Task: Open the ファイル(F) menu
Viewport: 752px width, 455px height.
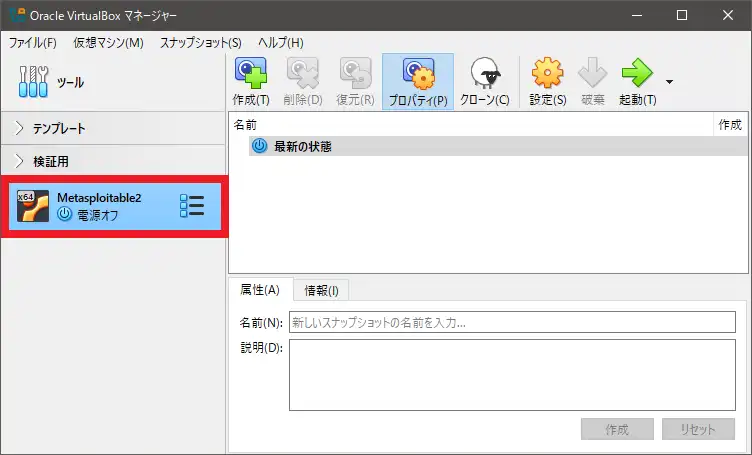Action: pyautogui.click(x=34, y=43)
